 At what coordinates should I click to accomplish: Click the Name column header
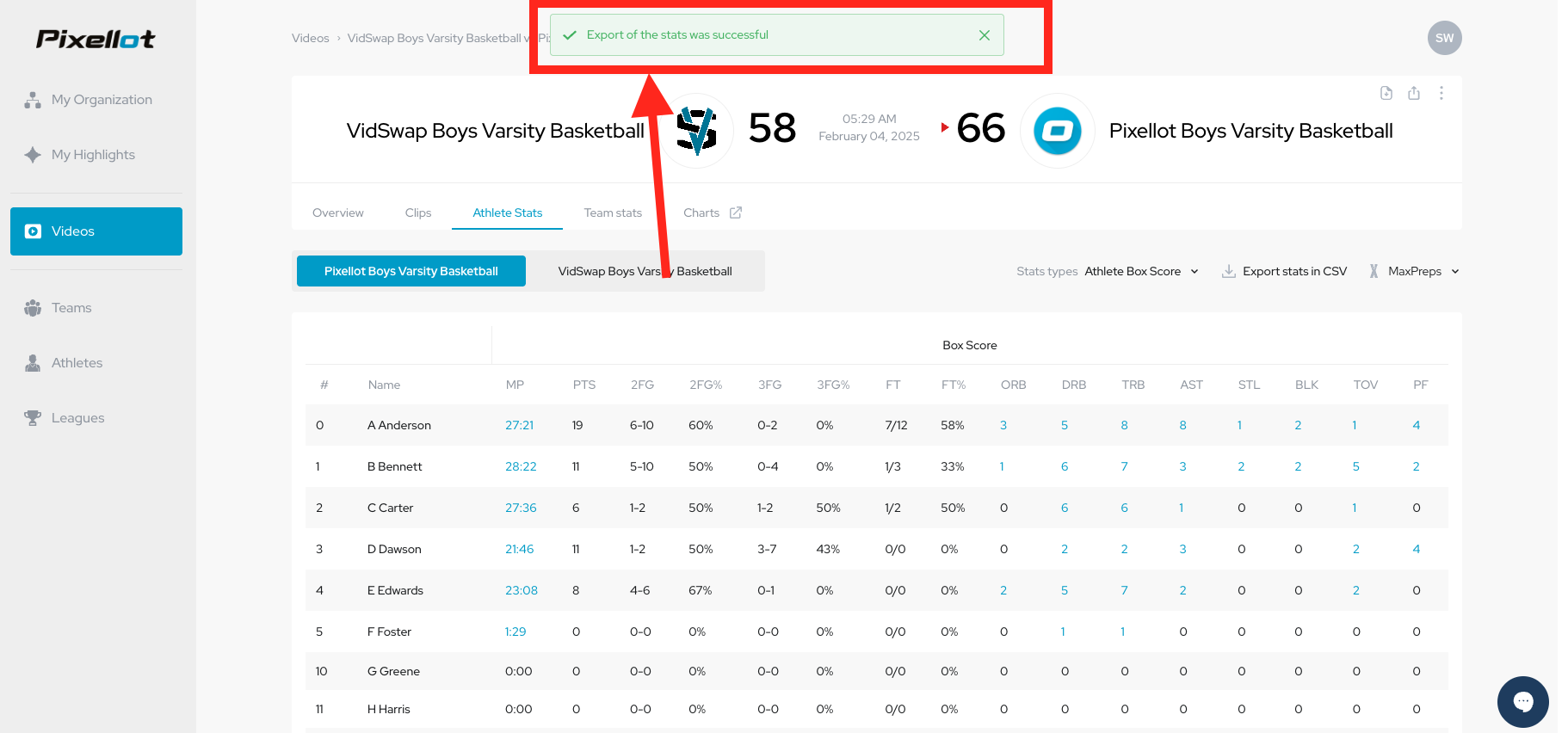tap(384, 385)
